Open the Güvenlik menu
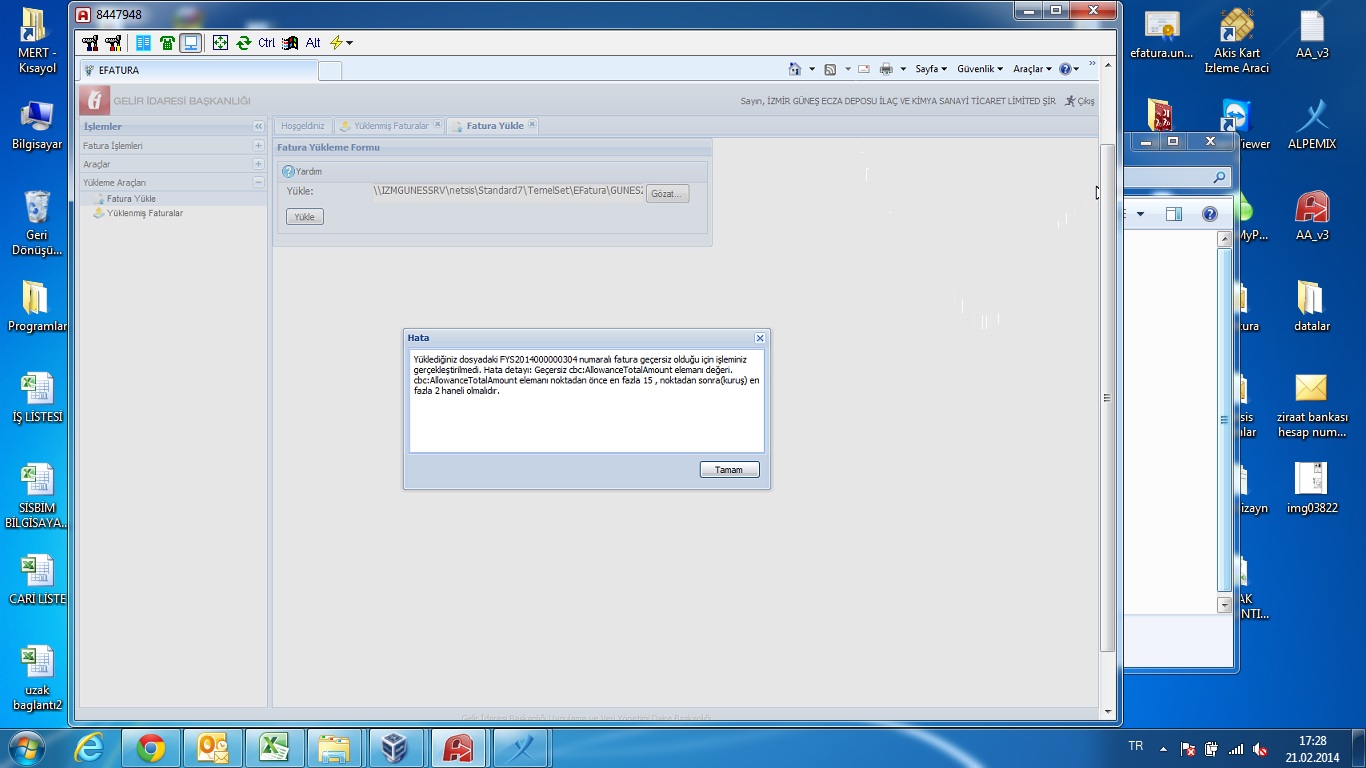The height and width of the screenshot is (768, 1366). coord(979,69)
